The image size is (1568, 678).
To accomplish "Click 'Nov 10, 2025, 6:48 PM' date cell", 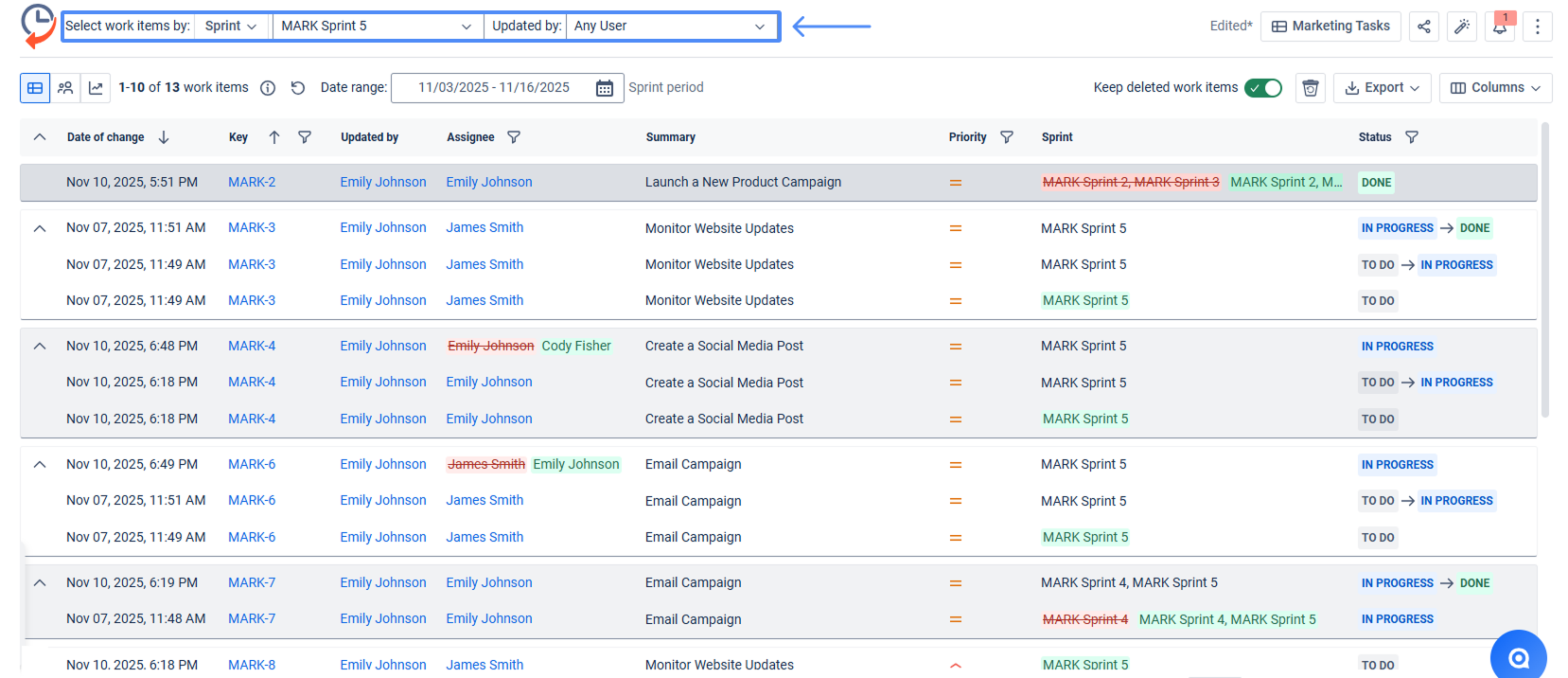I will [x=132, y=347].
